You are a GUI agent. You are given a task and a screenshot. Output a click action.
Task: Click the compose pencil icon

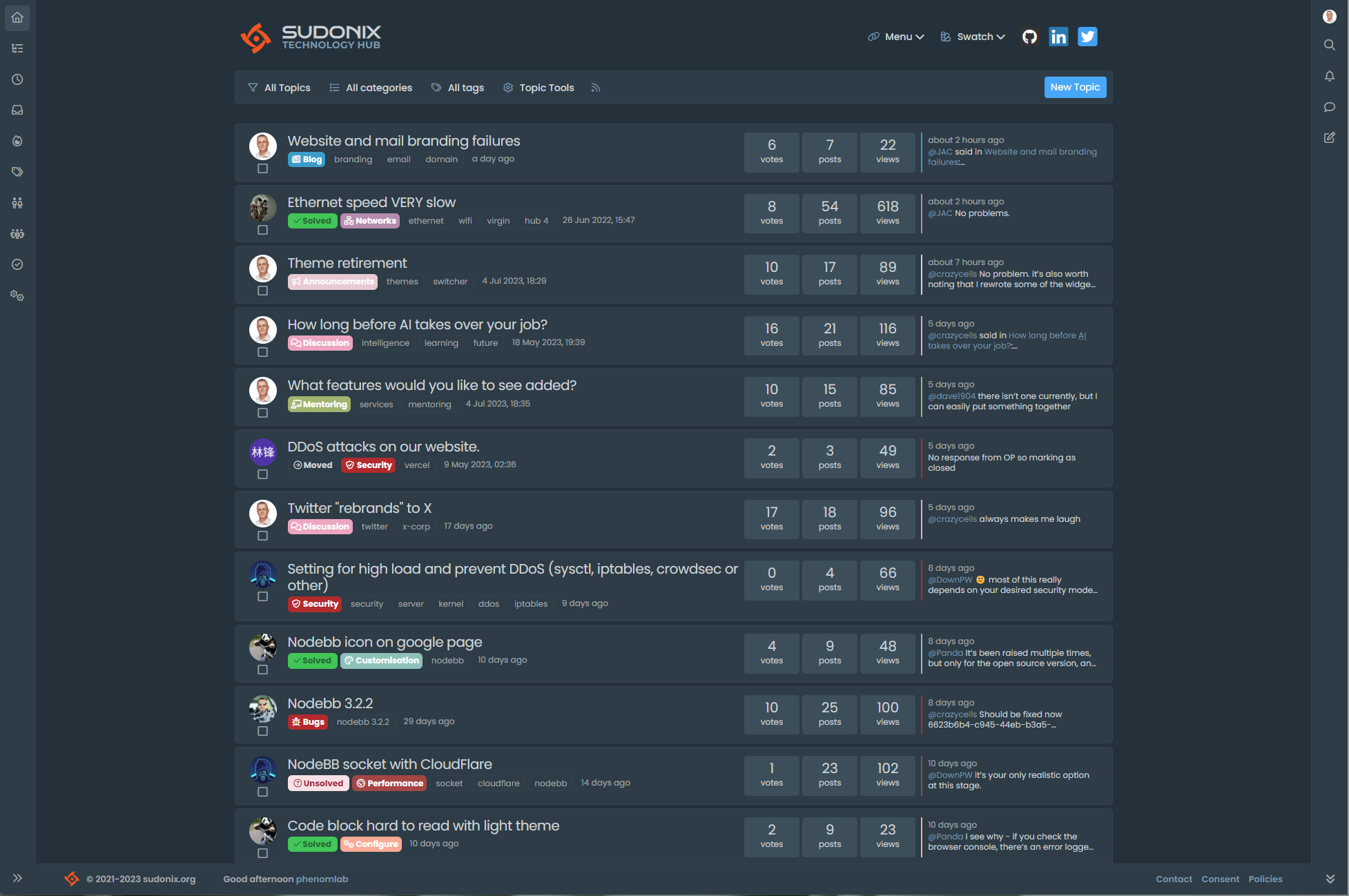(x=1329, y=137)
